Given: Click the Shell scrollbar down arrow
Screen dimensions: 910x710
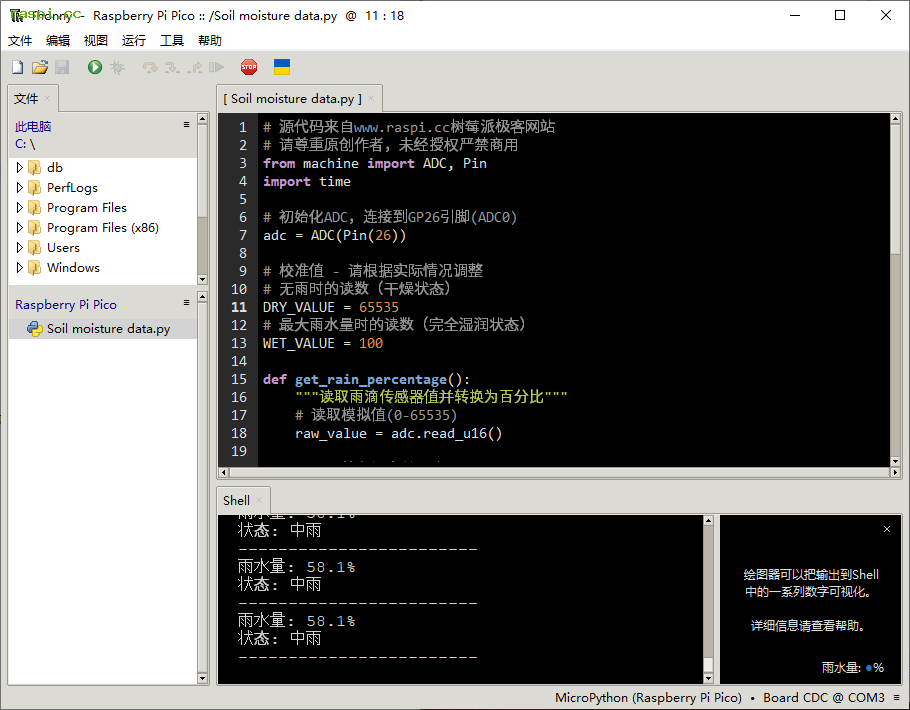Looking at the screenshot, I should pyautogui.click(x=709, y=678).
